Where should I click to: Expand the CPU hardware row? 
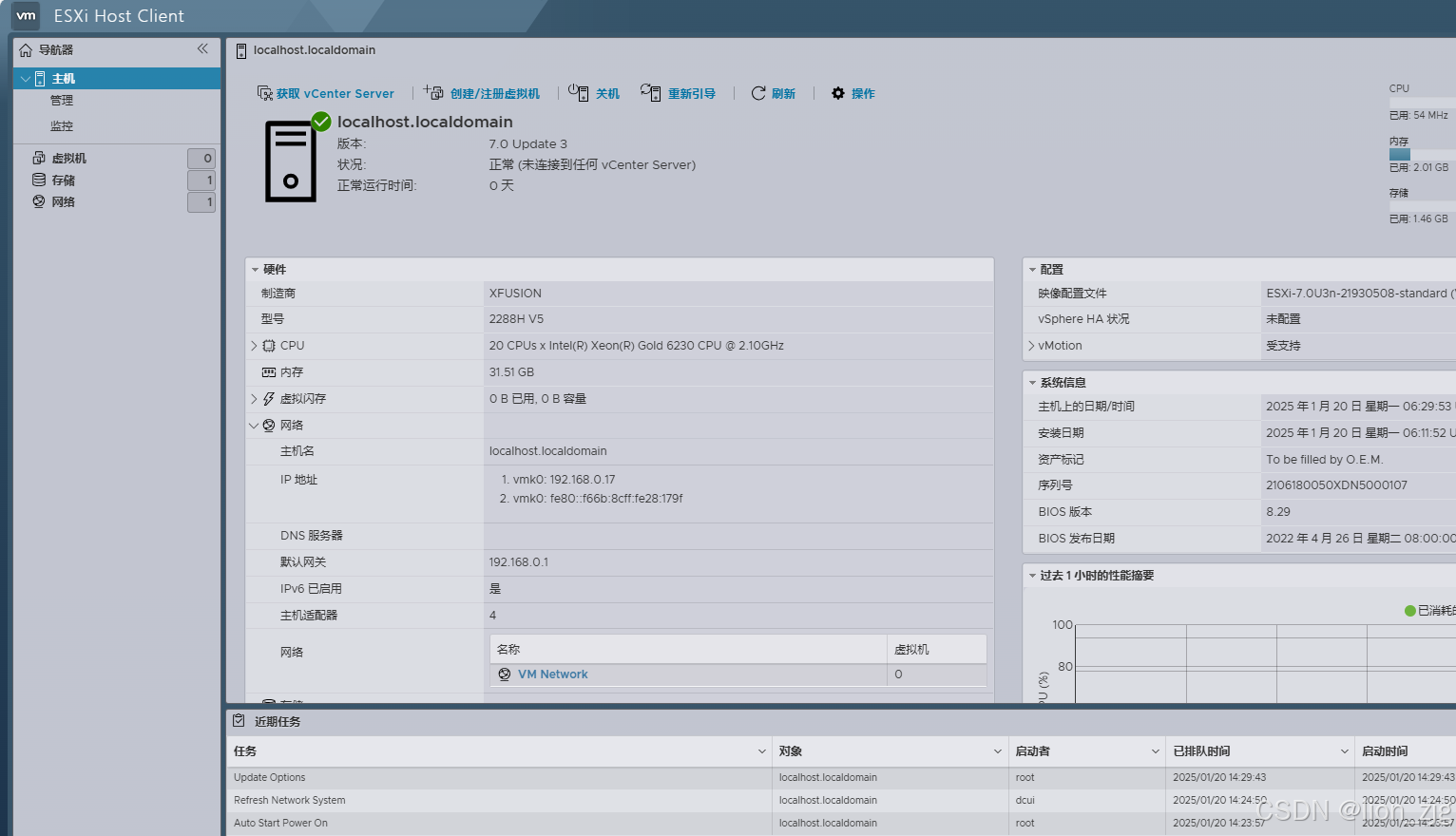(x=254, y=346)
